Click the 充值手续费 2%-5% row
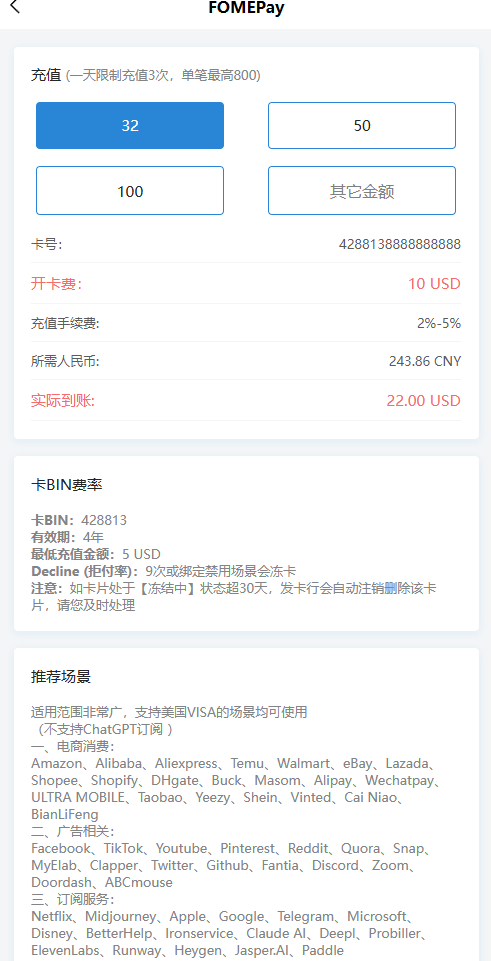Screen dimensions: 491x961 246,323
